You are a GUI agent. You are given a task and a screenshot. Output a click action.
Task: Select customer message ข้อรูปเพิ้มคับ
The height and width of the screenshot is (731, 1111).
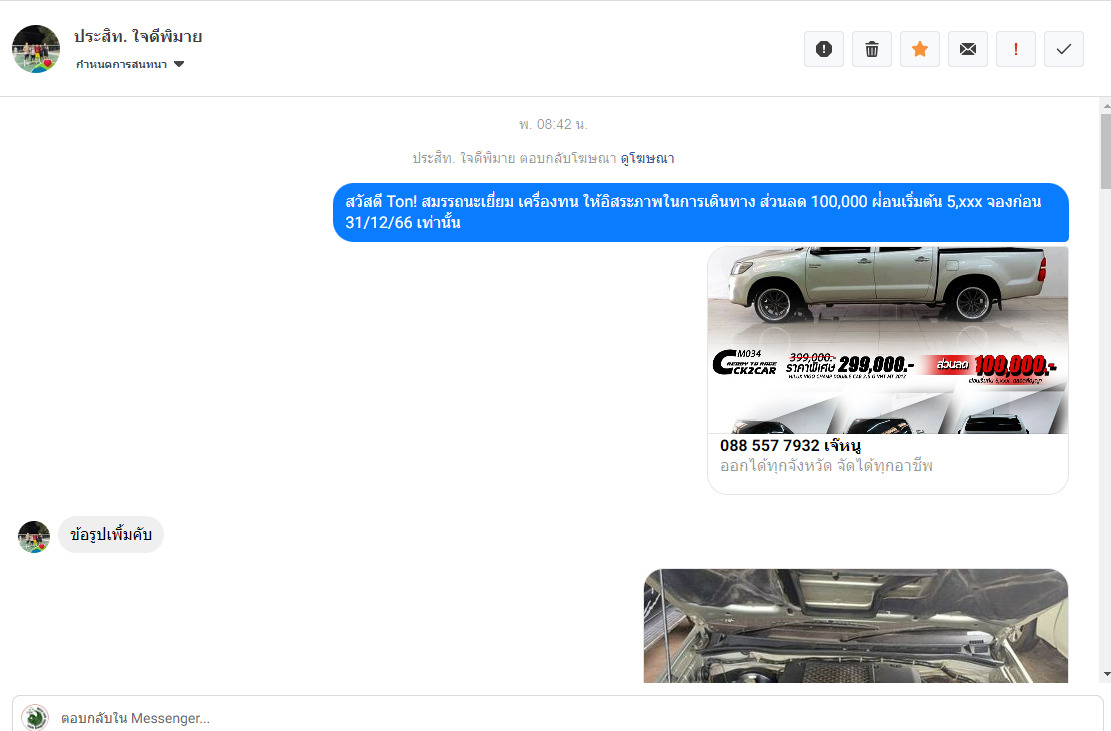pos(111,535)
